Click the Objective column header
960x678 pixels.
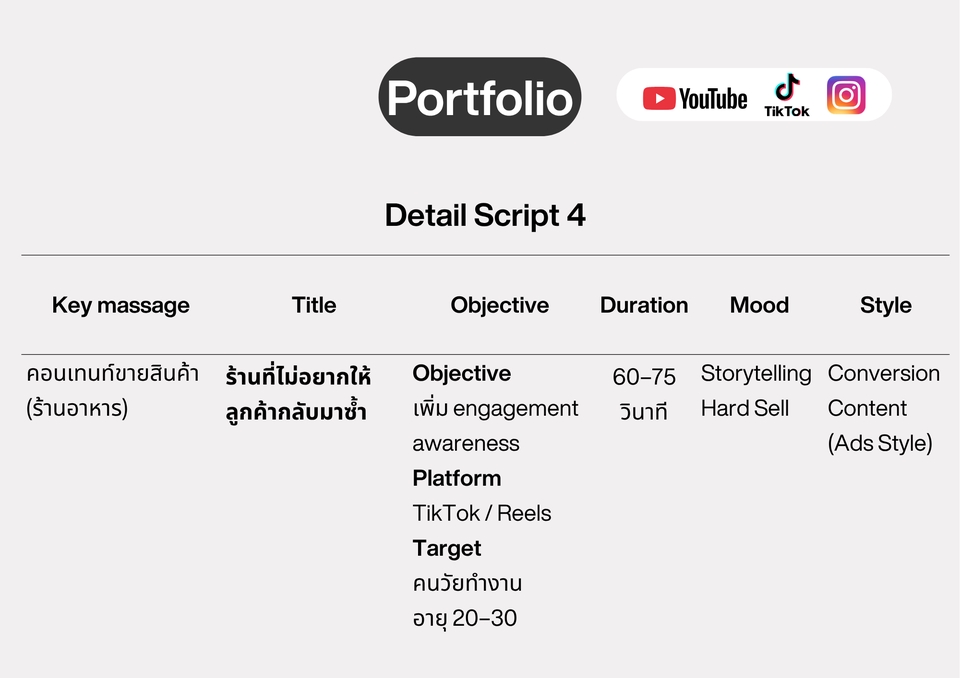(x=500, y=305)
